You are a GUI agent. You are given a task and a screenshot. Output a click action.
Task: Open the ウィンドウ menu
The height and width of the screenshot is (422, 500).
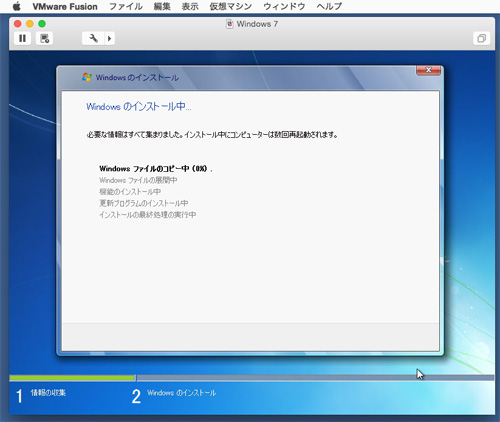point(284,6)
